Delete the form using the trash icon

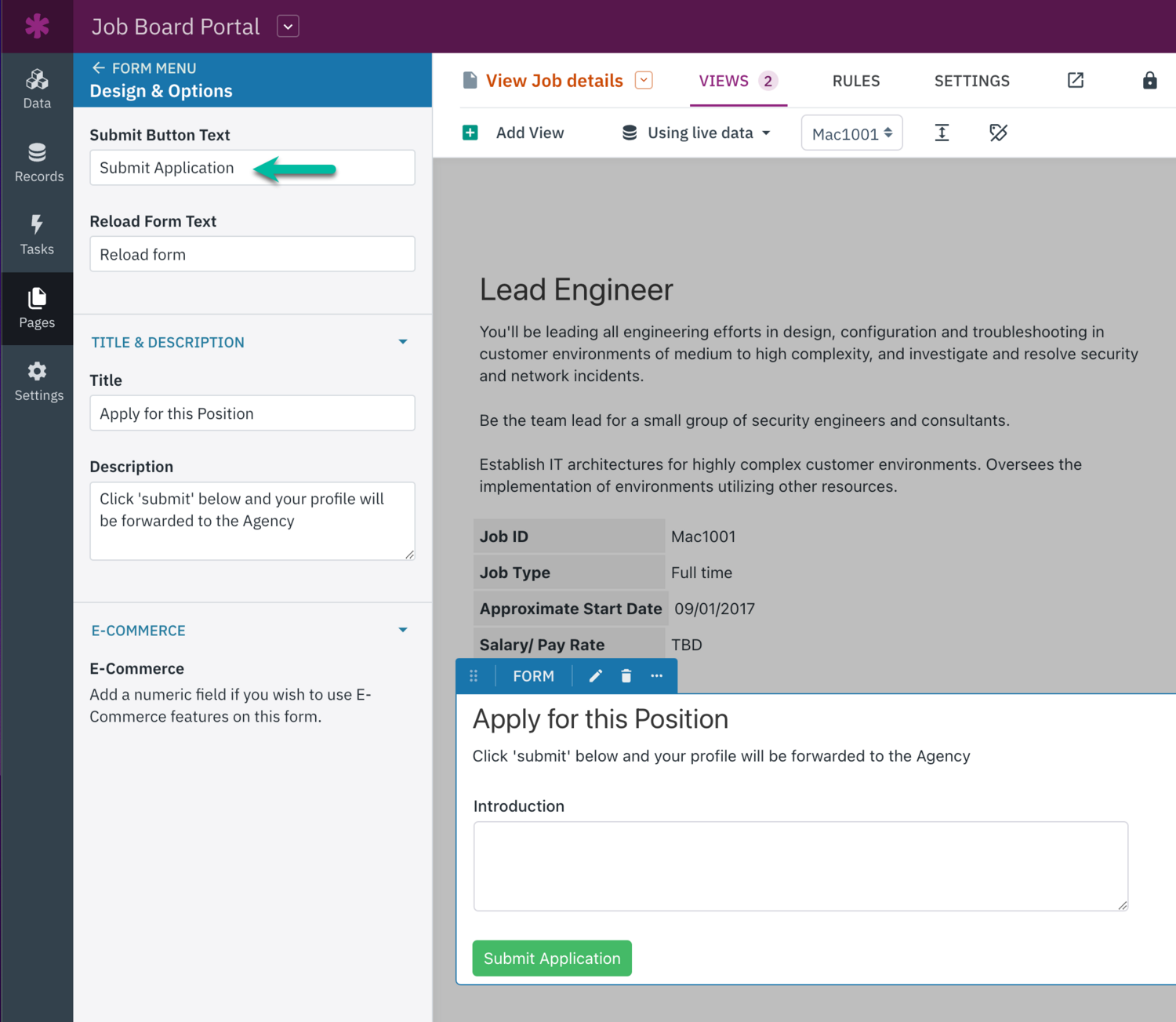point(626,675)
